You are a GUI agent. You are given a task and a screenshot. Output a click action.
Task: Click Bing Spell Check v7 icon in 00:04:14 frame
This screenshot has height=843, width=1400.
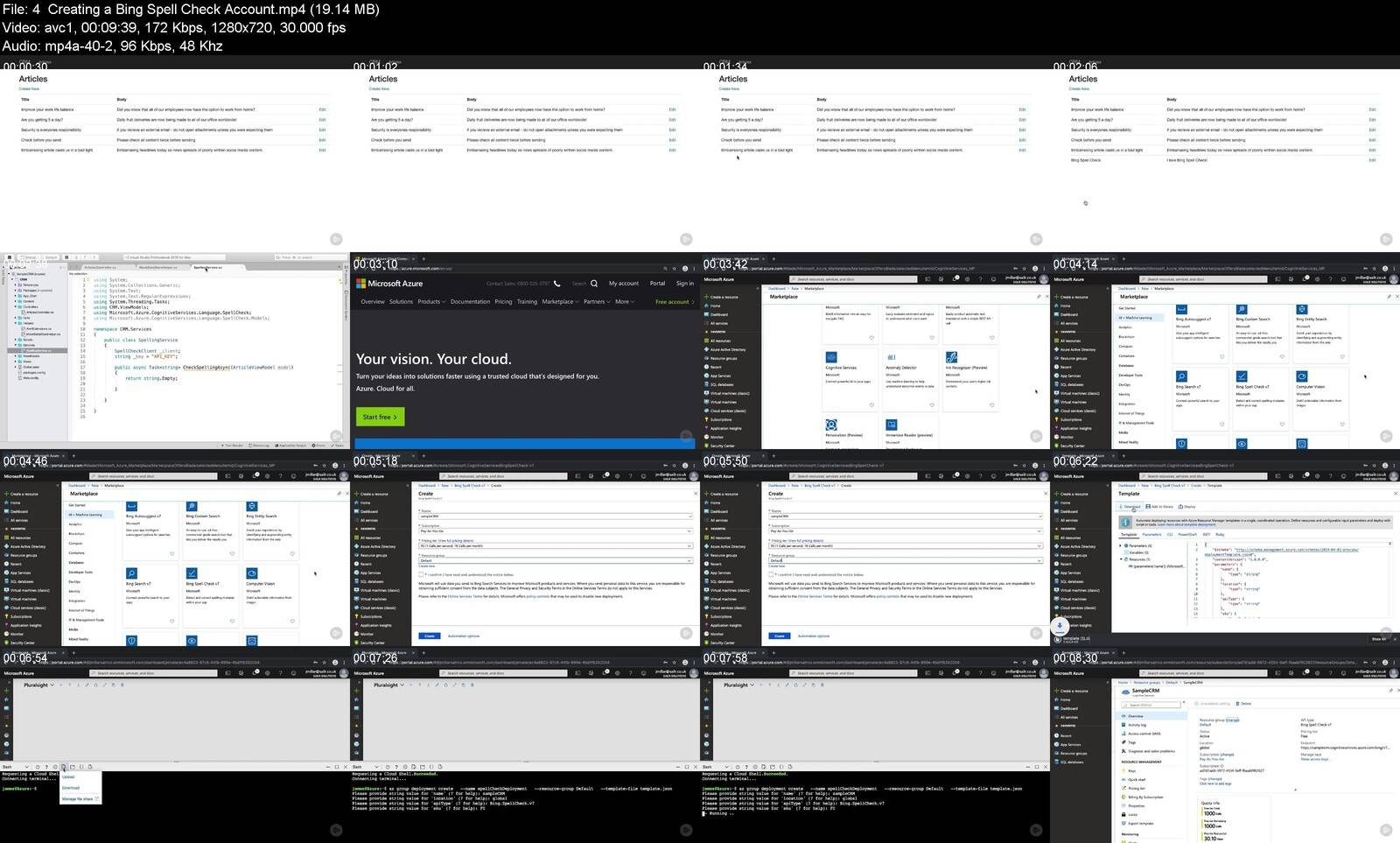1242,376
